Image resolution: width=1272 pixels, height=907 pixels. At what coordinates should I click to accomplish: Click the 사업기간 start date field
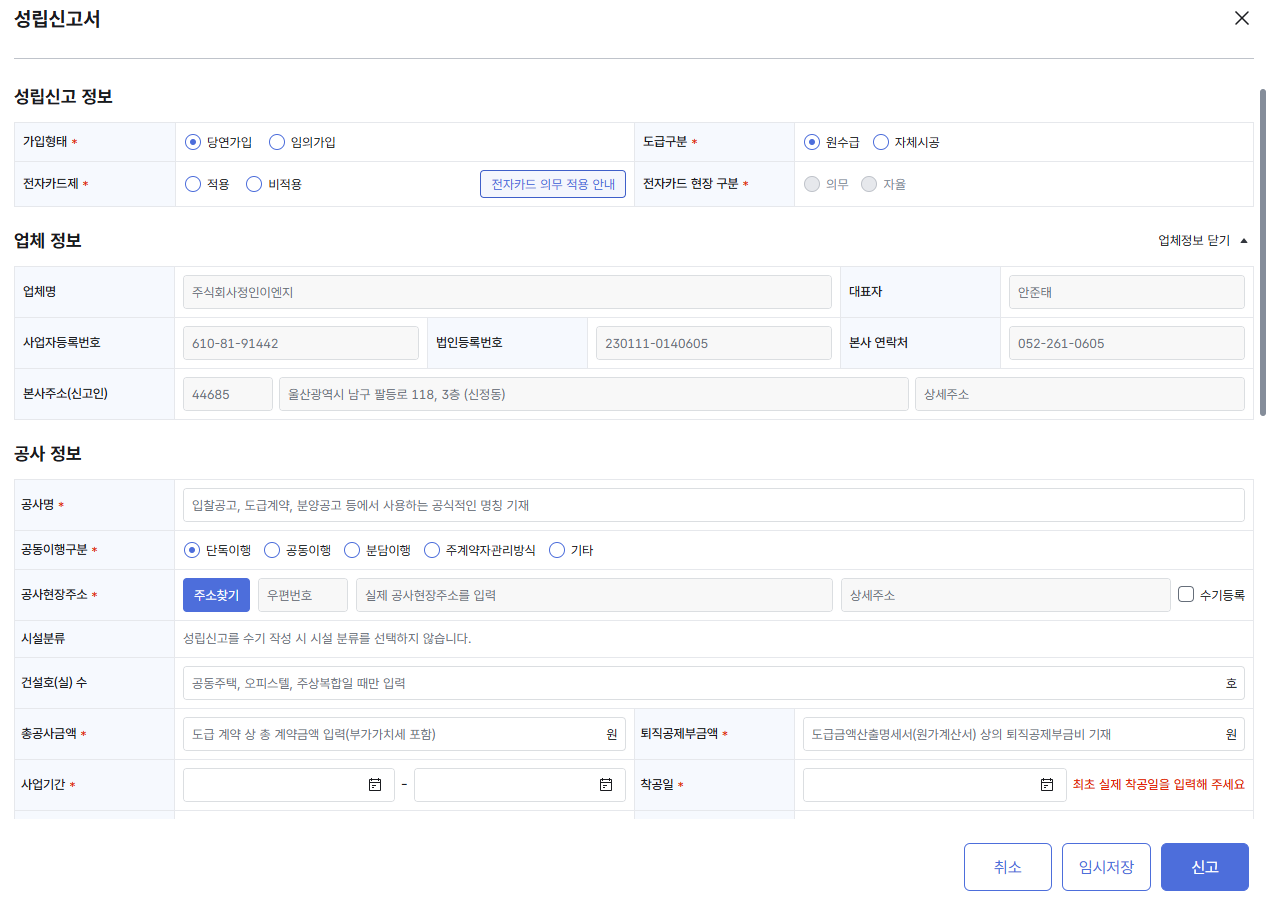[x=289, y=785]
